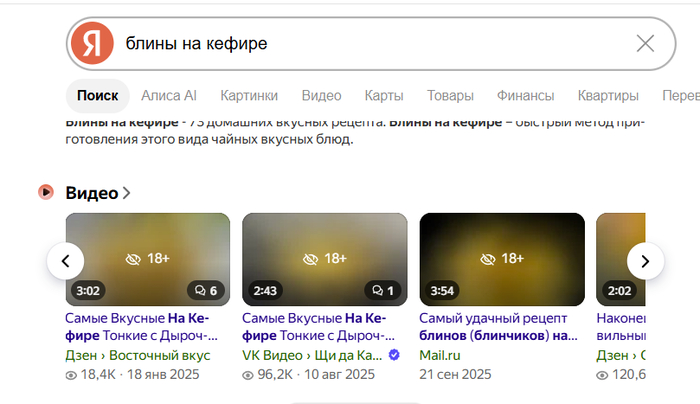Select the Поиск tab
This screenshot has width=700, height=404.
[98, 96]
